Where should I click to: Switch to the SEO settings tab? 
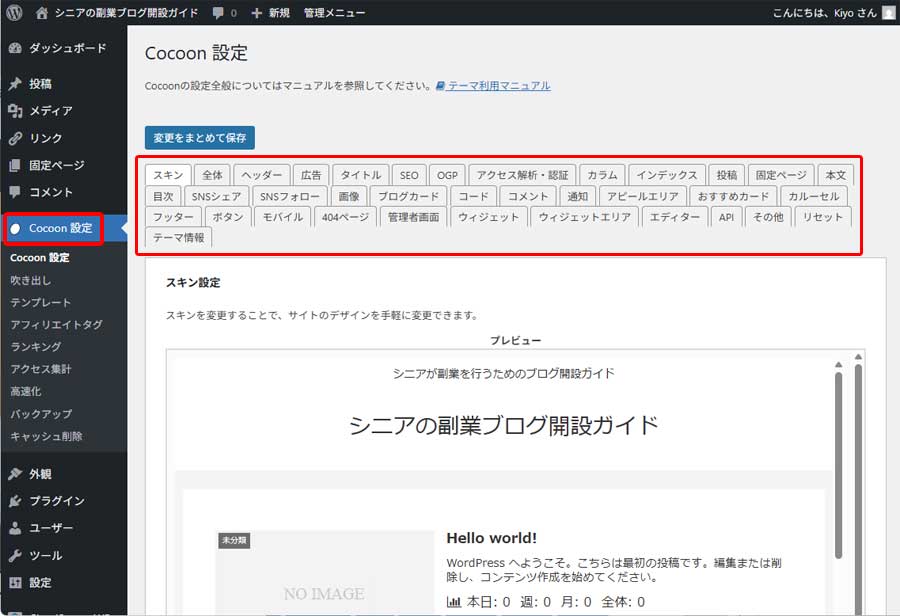click(x=409, y=173)
